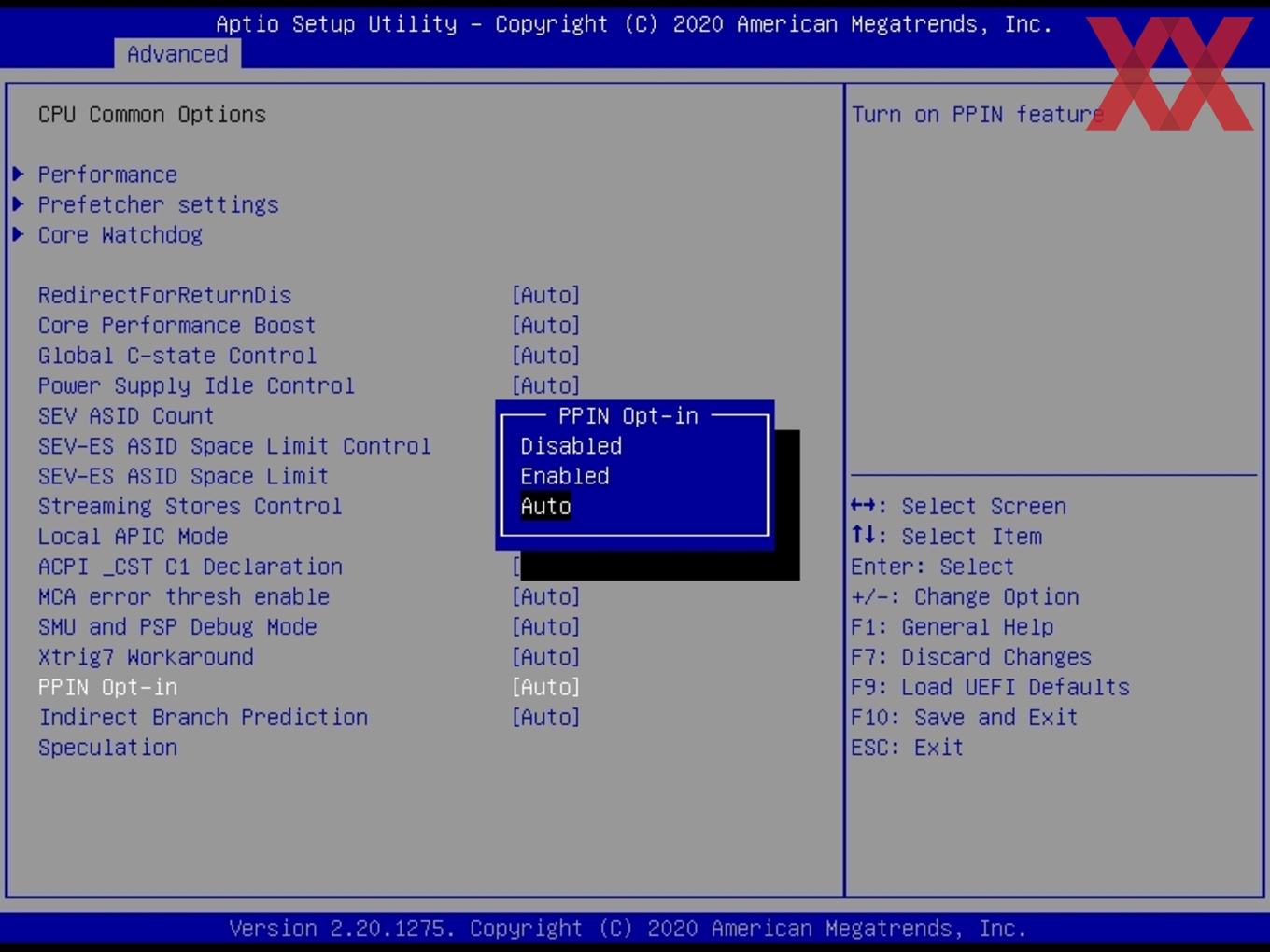This screenshot has width=1270, height=952.
Task: Click the +/-: Change Option hint
Action: (x=965, y=596)
